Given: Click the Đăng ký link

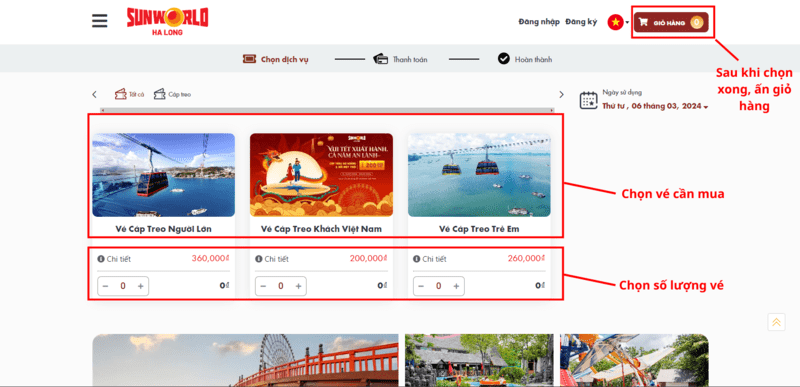Looking at the screenshot, I should [x=581, y=22].
